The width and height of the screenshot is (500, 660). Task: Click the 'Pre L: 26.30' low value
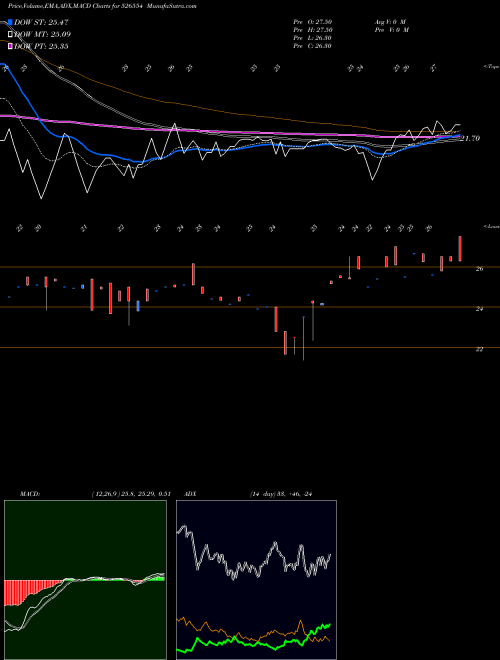313,38
